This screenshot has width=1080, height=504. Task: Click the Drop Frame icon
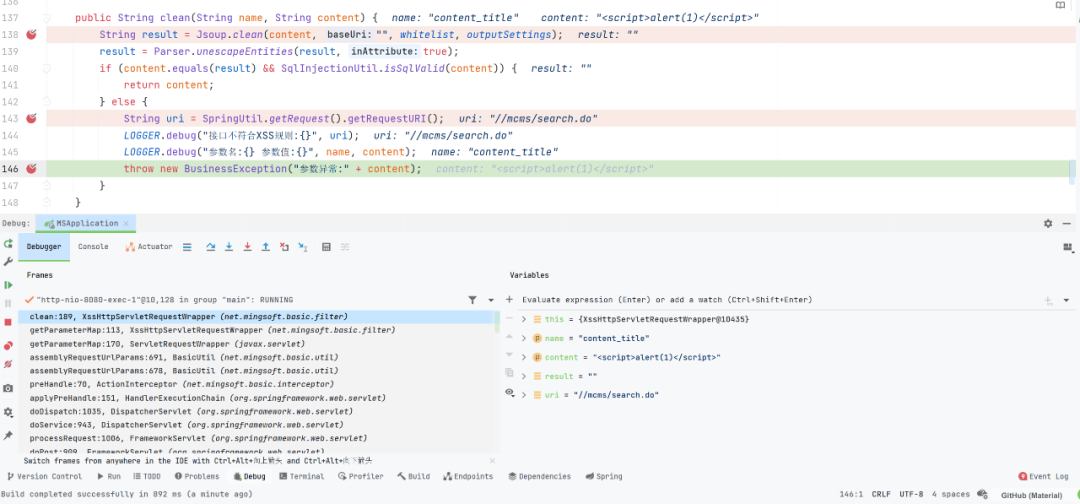[x=284, y=246]
